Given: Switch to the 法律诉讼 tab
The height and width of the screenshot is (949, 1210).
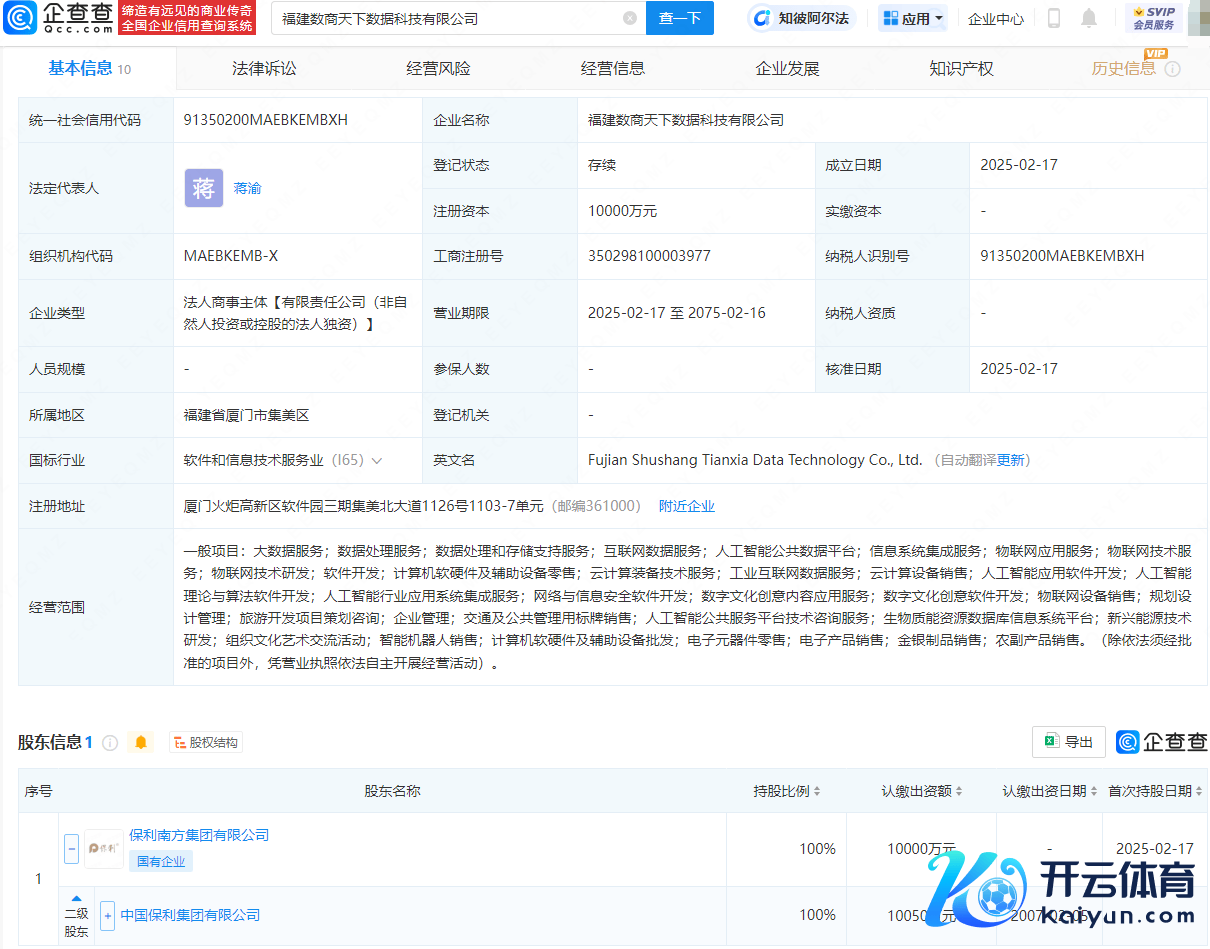Looking at the screenshot, I should [x=264, y=69].
